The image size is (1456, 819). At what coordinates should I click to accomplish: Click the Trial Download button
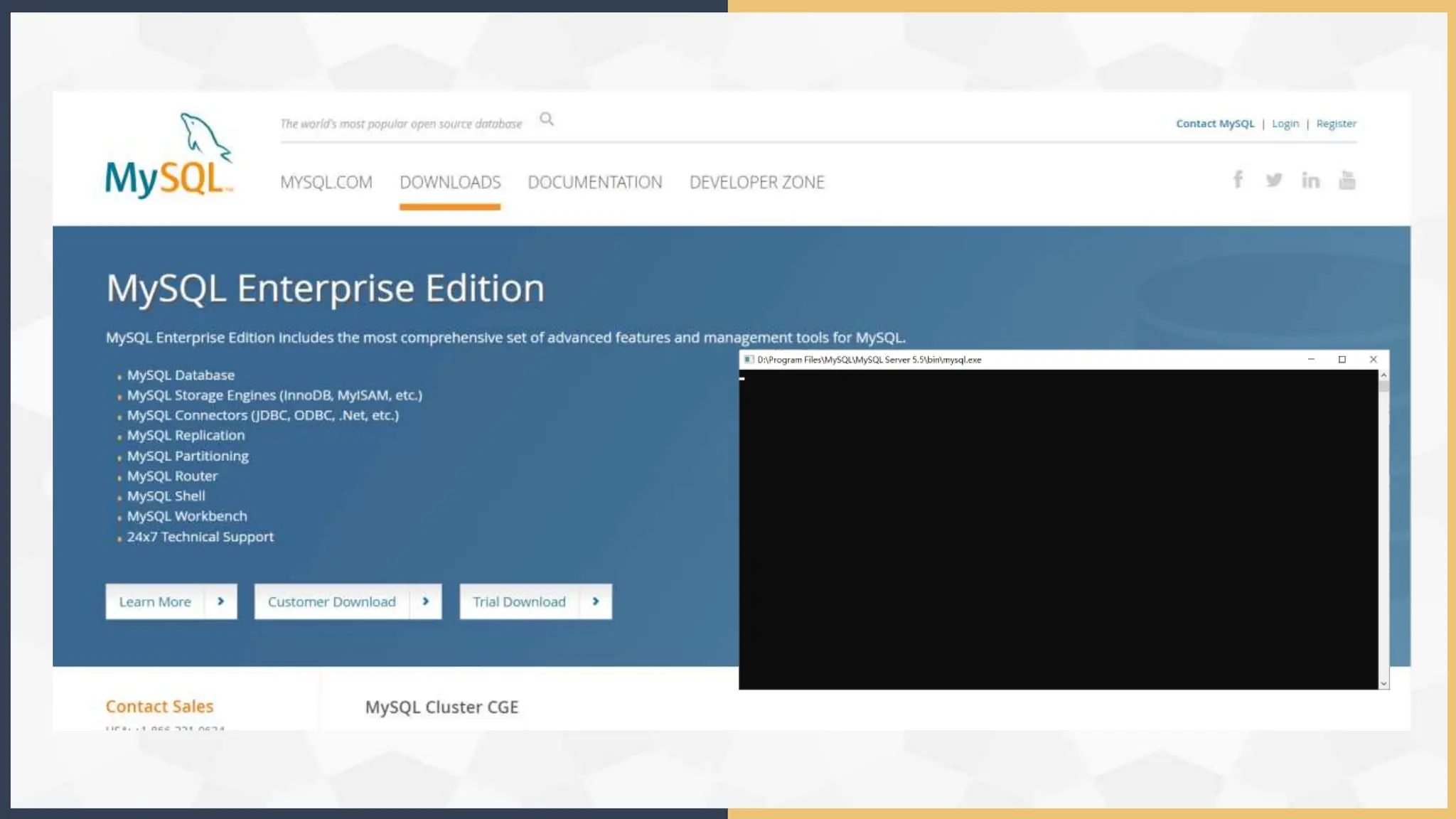pyautogui.click(x=536, y=601)
